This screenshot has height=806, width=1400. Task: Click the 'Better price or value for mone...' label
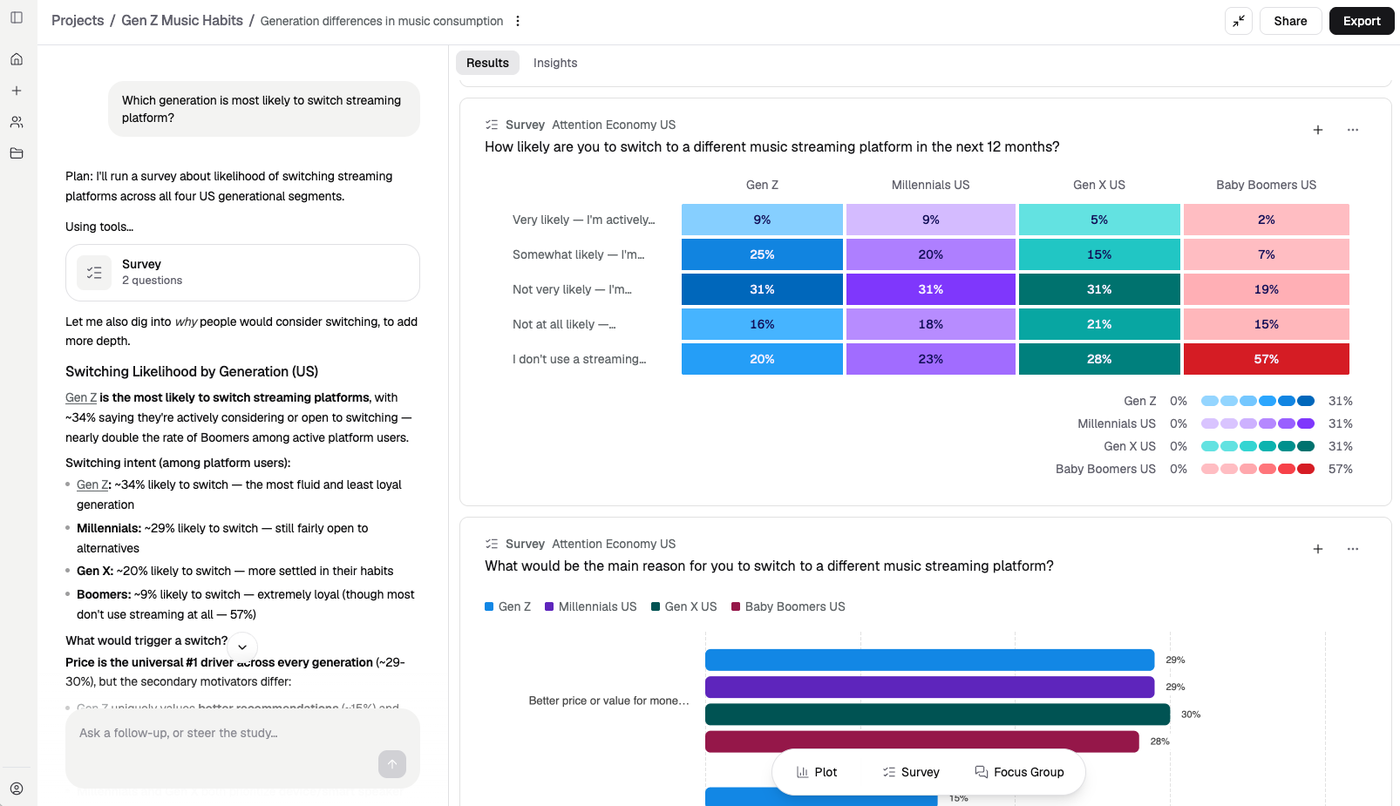pos(609,701)
